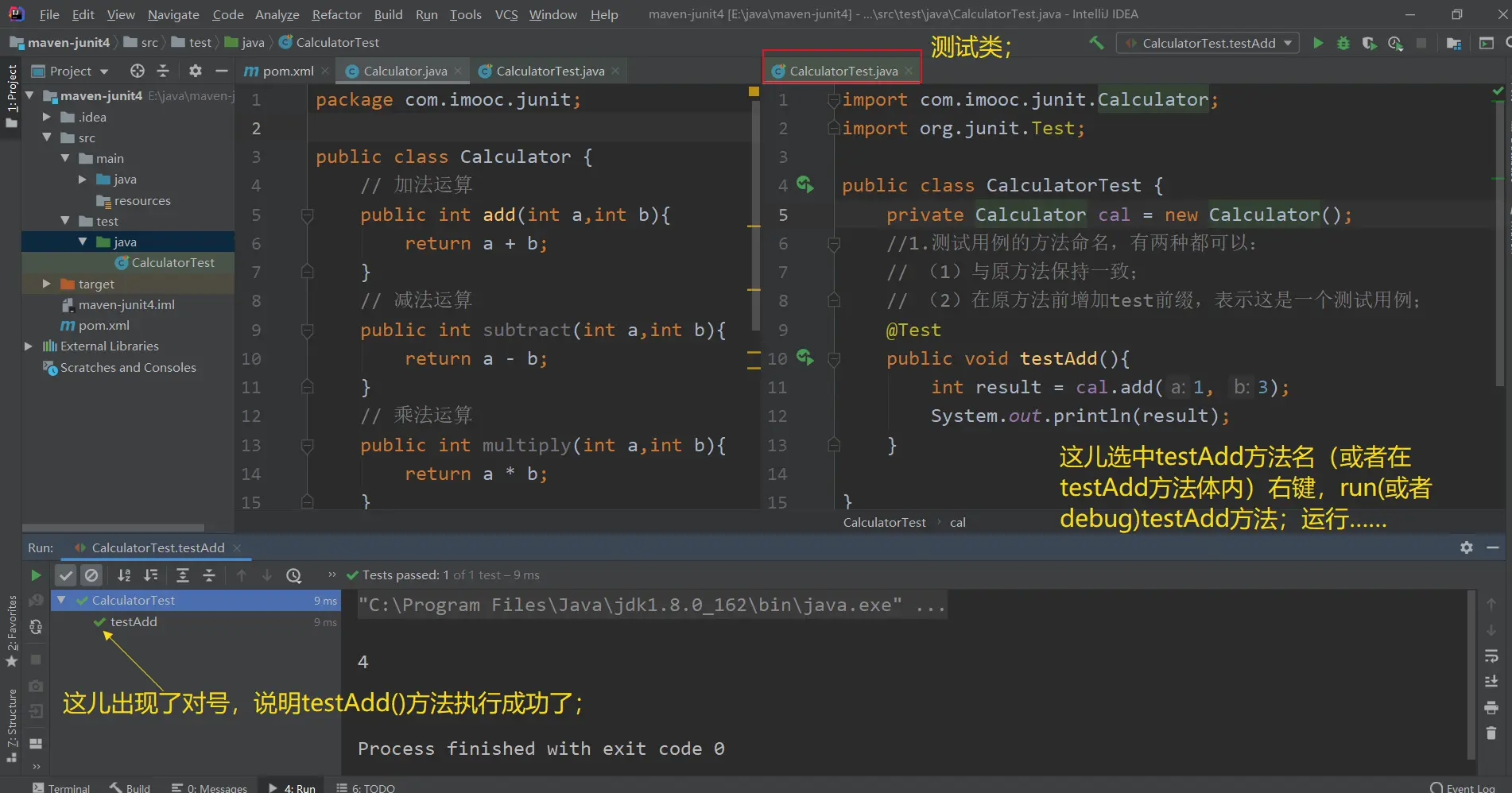Click the run gutter icon beside class CalculatorTest
This screenshot has height=793, width=1512.
click(805, 184)
